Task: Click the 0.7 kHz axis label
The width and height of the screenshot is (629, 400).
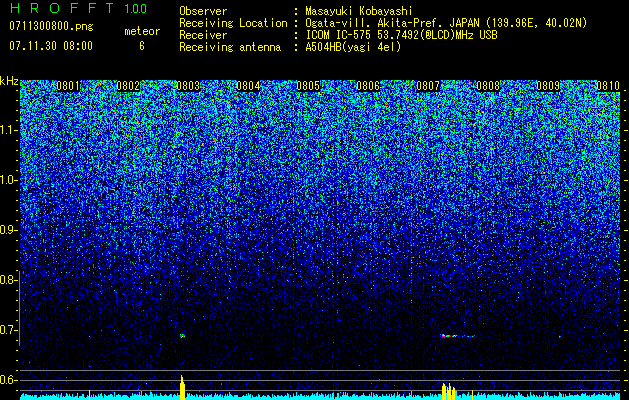Action: tap(8, 330)
